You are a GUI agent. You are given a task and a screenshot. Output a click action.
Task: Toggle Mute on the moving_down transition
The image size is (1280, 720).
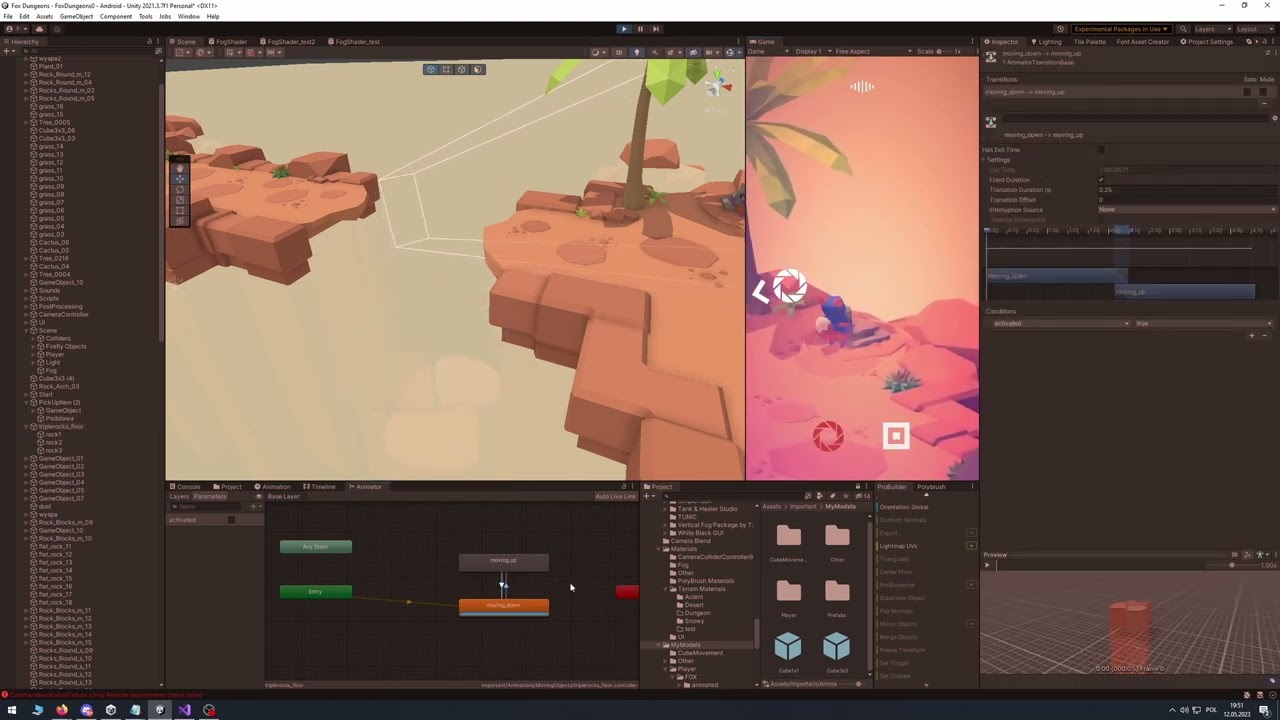click(x=1263, y=92)
